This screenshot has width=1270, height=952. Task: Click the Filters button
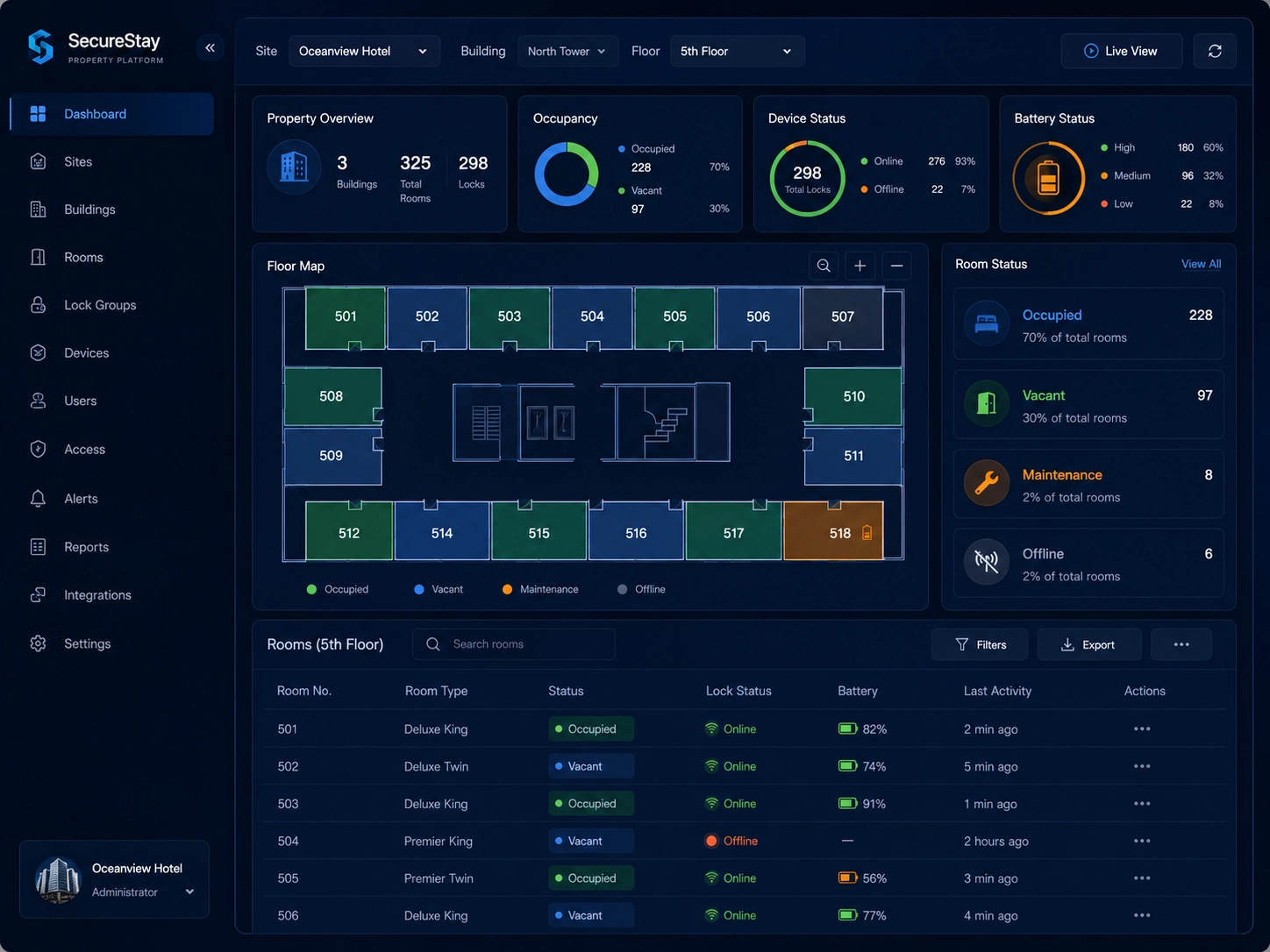tap(981, 644)
